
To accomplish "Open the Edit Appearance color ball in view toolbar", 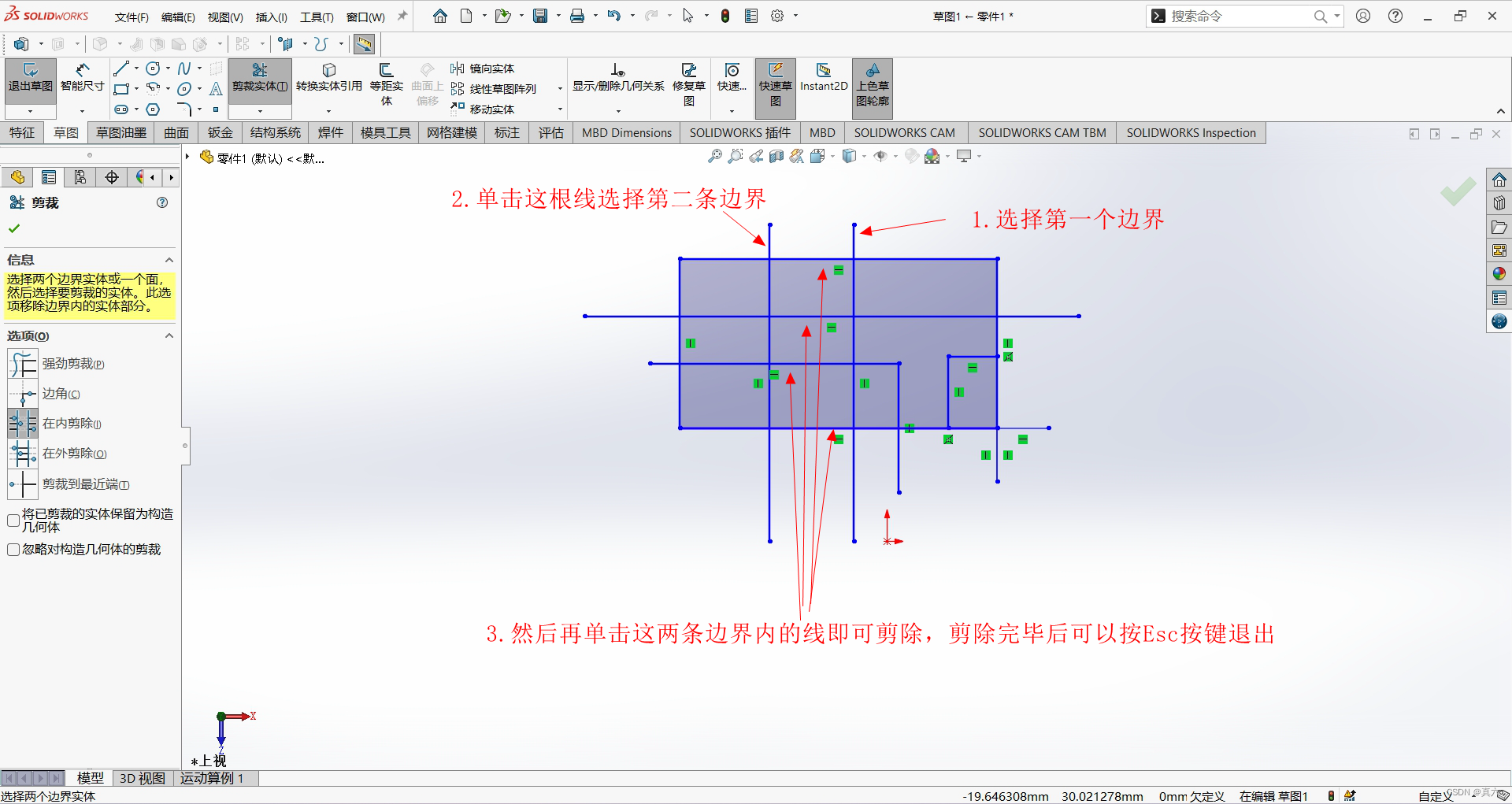I will point(932,156).
